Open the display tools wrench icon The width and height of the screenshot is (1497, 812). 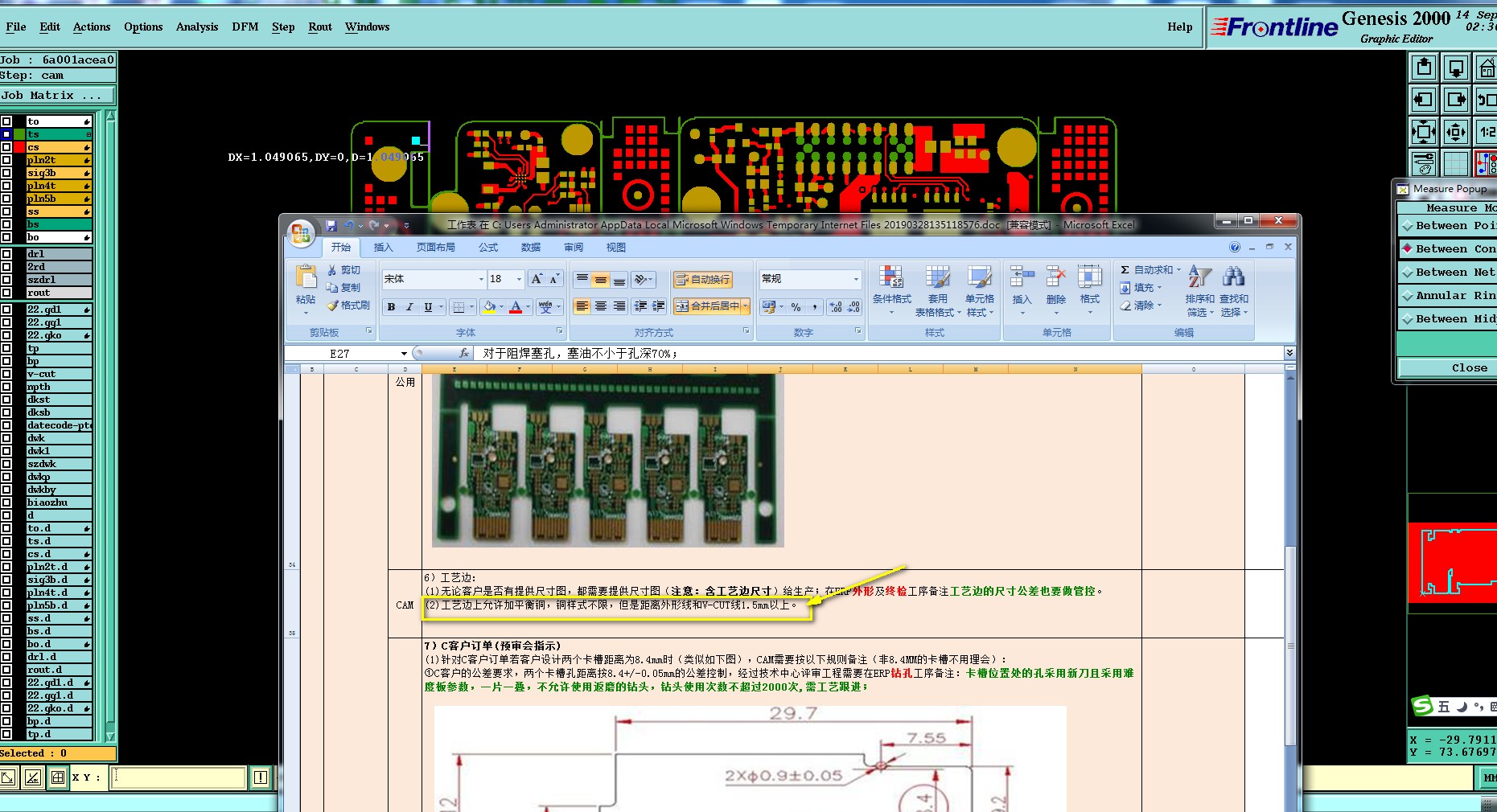(1424, 163)
